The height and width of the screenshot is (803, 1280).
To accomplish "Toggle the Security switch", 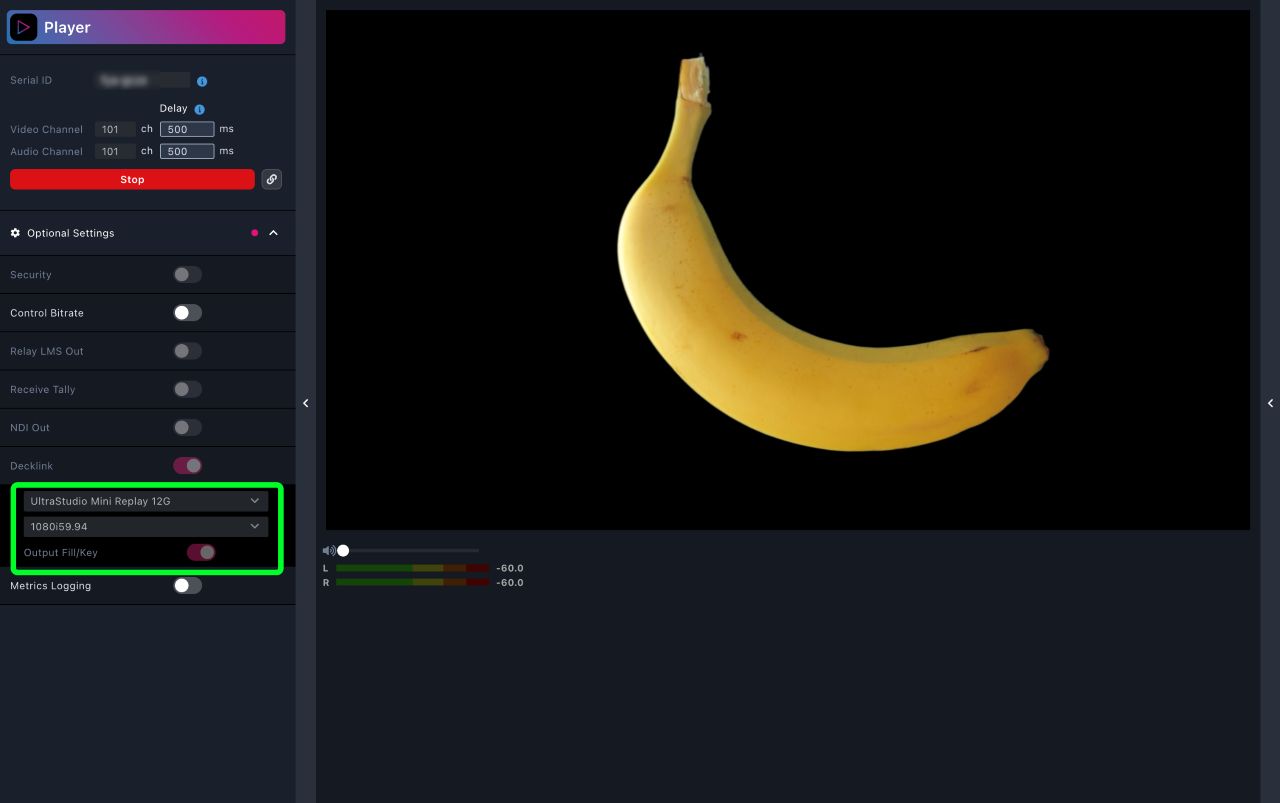I will 187,275.
